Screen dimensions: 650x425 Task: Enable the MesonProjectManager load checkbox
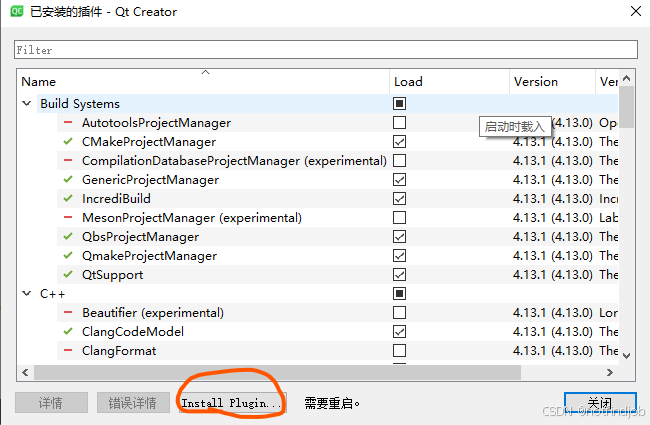(399, 218)
